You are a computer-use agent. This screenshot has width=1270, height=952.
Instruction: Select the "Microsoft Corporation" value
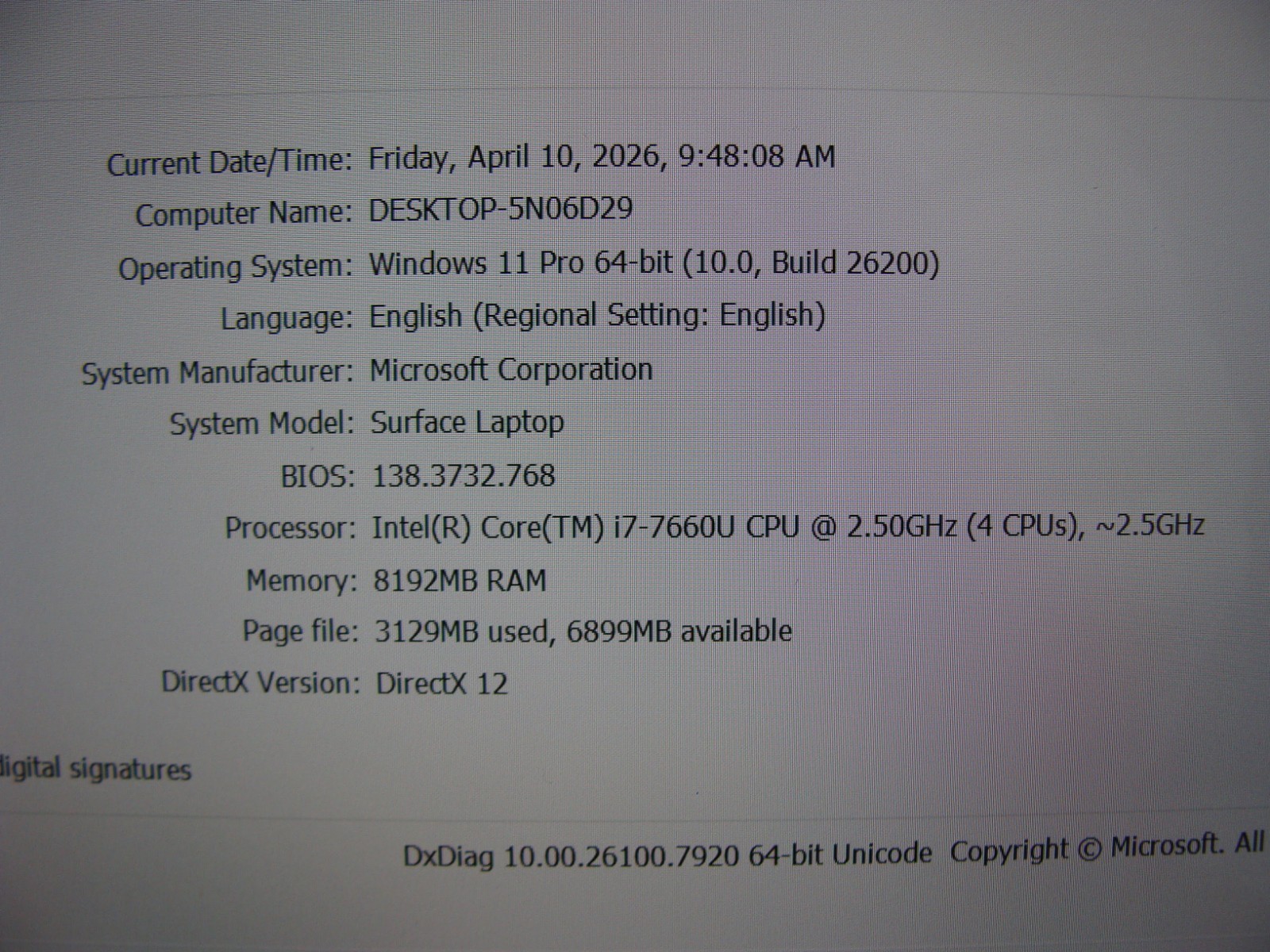511,370
